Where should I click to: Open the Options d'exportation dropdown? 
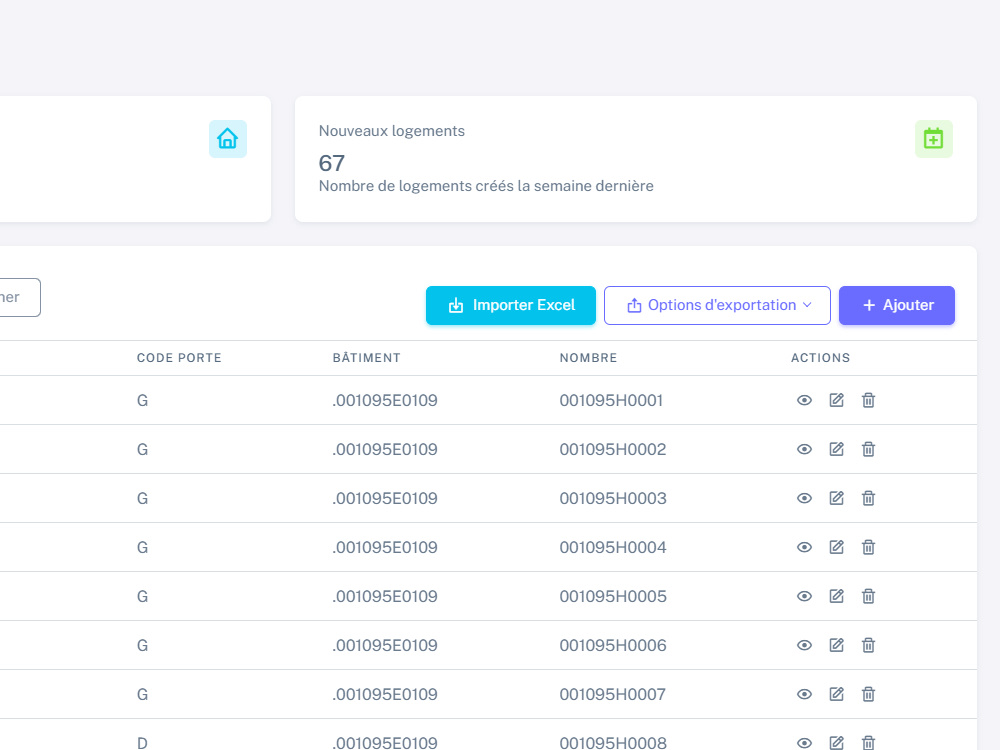[x=717, y=305]
